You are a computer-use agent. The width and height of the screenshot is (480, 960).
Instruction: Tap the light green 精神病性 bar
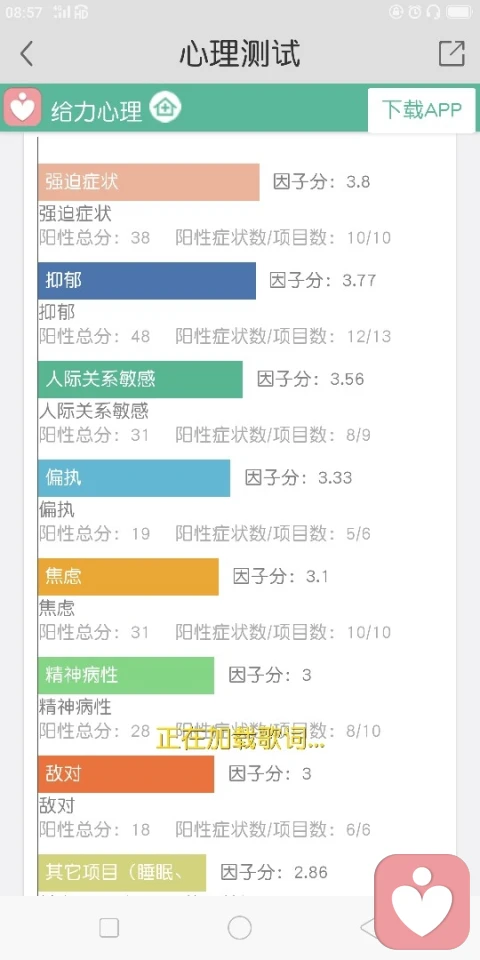126,675
